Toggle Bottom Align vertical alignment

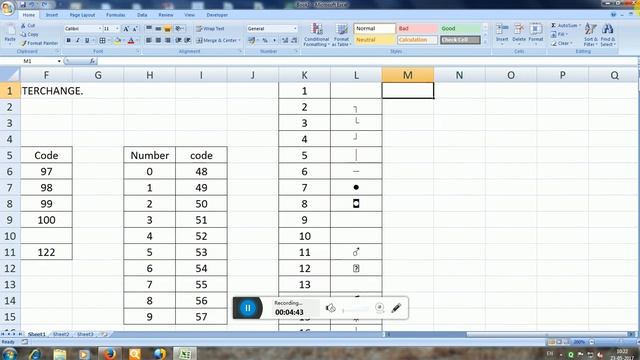(x=167, y=29)
